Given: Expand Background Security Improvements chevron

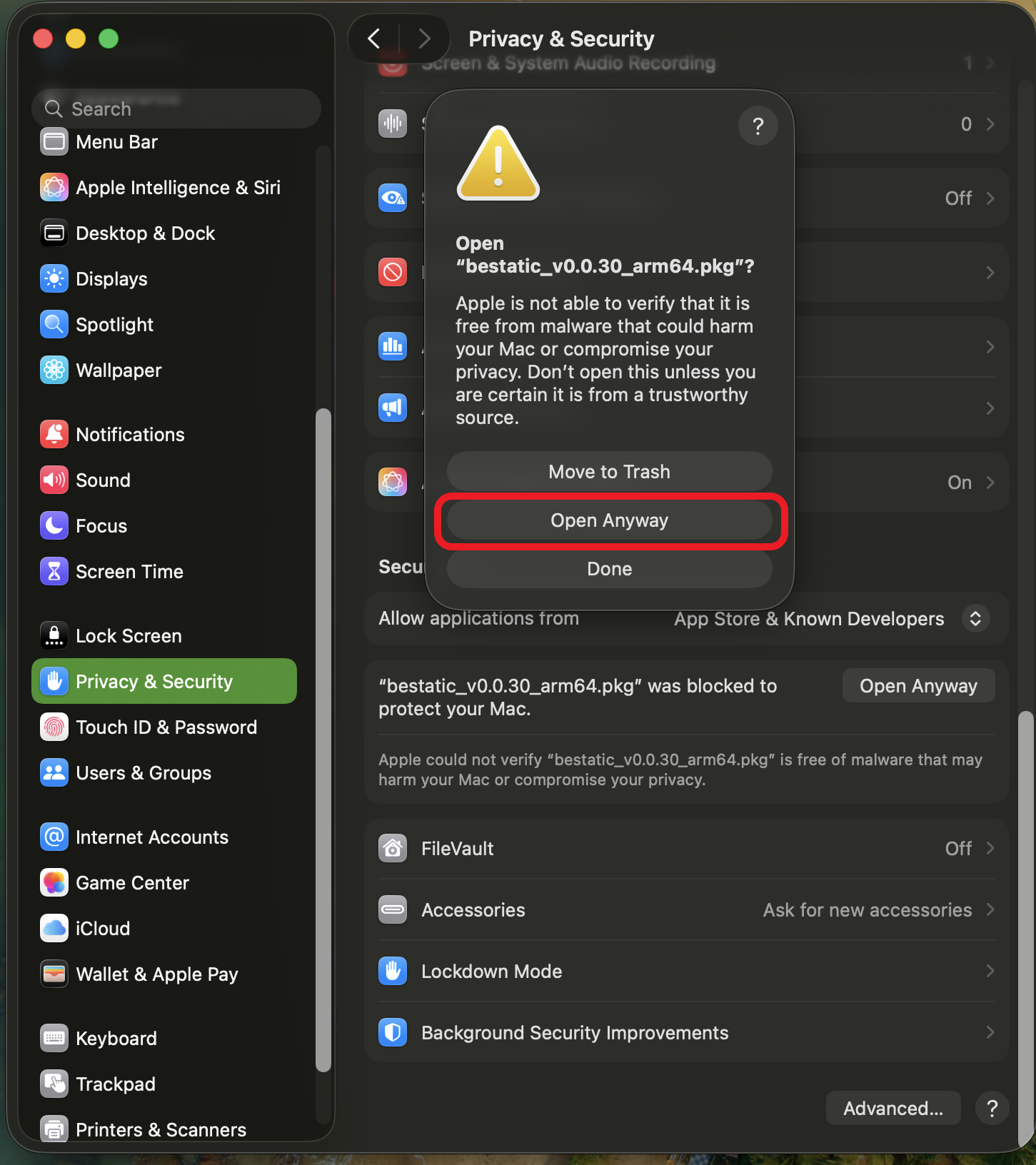Looking at the screenshot, I should 990,1033.
